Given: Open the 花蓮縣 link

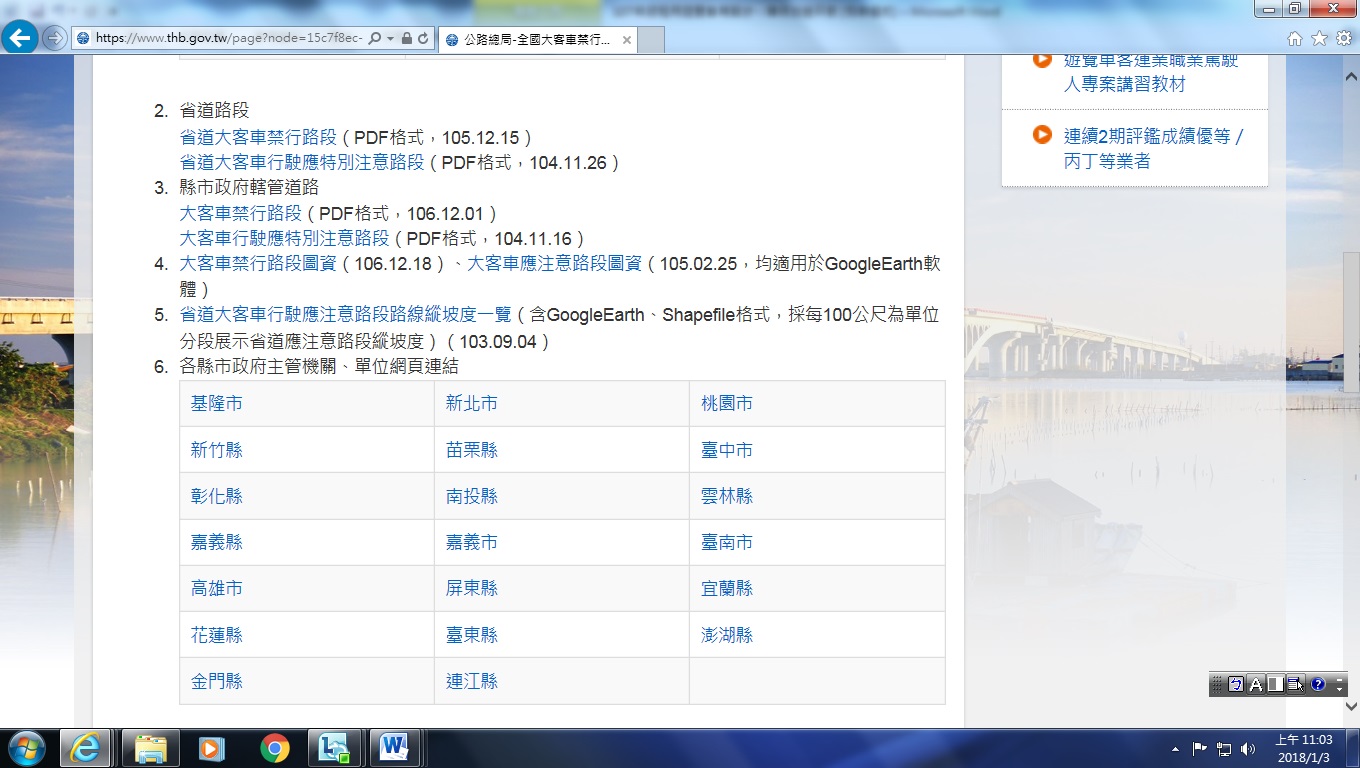Looking at the screenshot, I should point(217,635).
